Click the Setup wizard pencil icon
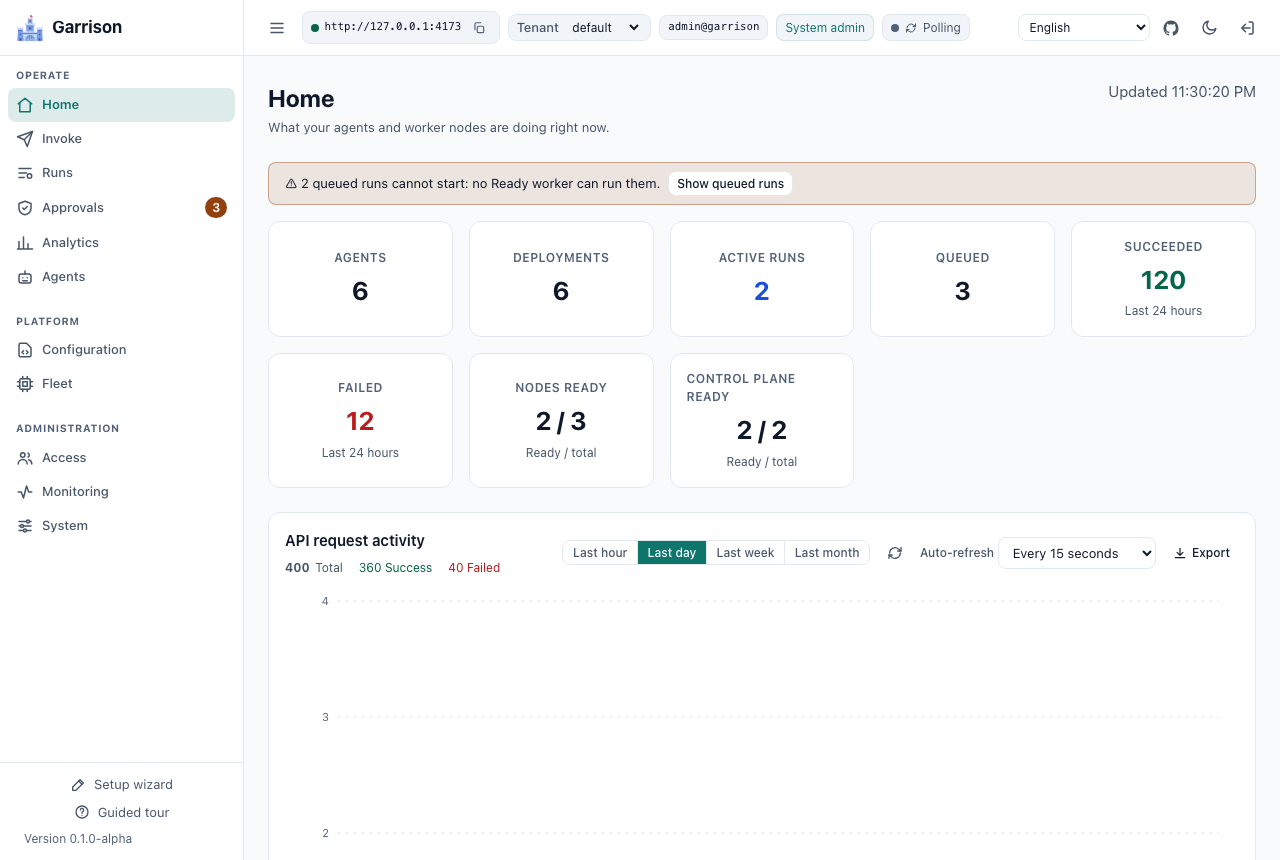 (78, 785)
